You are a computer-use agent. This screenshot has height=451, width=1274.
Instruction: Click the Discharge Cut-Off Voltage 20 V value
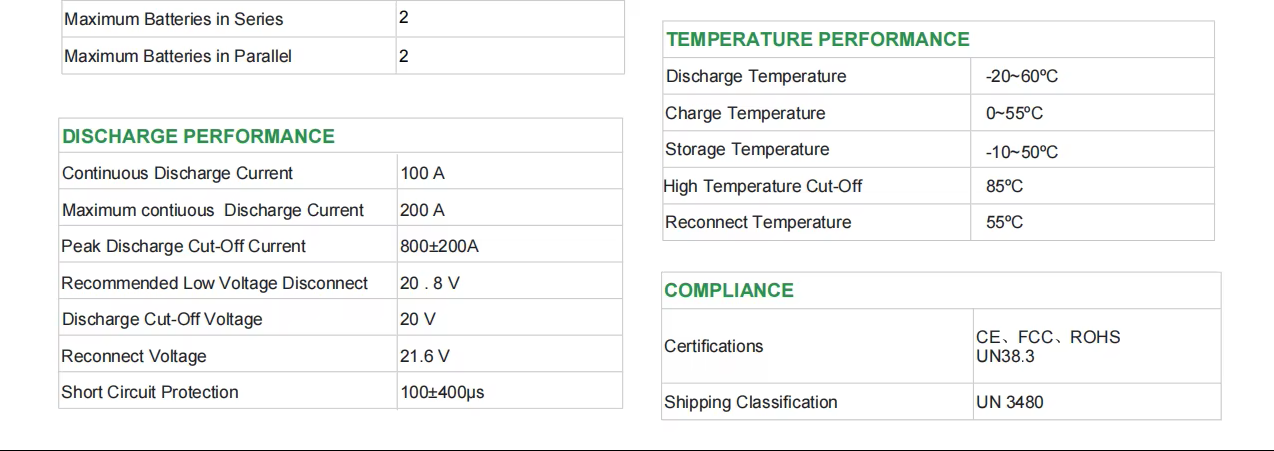click(x=418, y=319)
